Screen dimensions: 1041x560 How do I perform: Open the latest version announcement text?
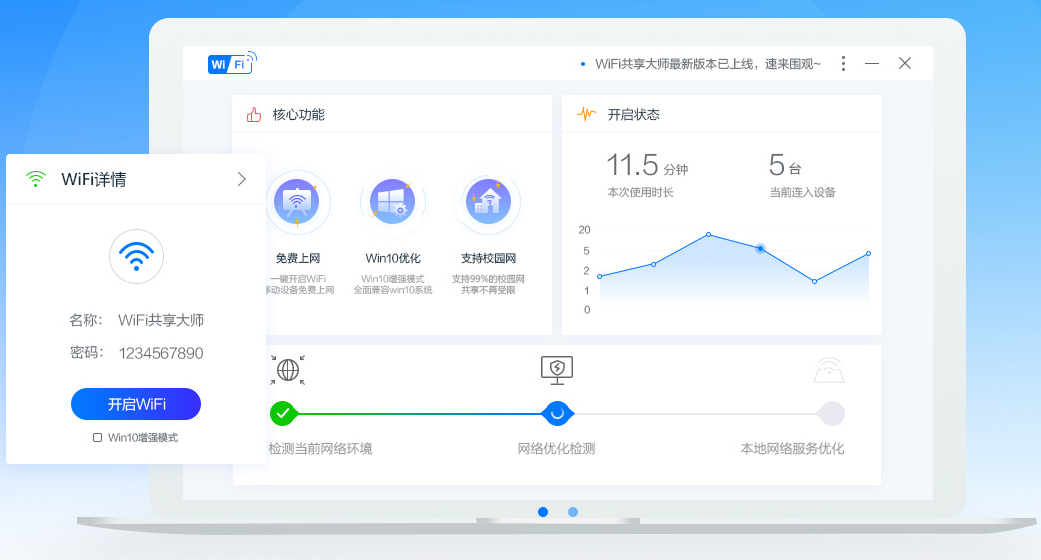click(x=708, y=64)
